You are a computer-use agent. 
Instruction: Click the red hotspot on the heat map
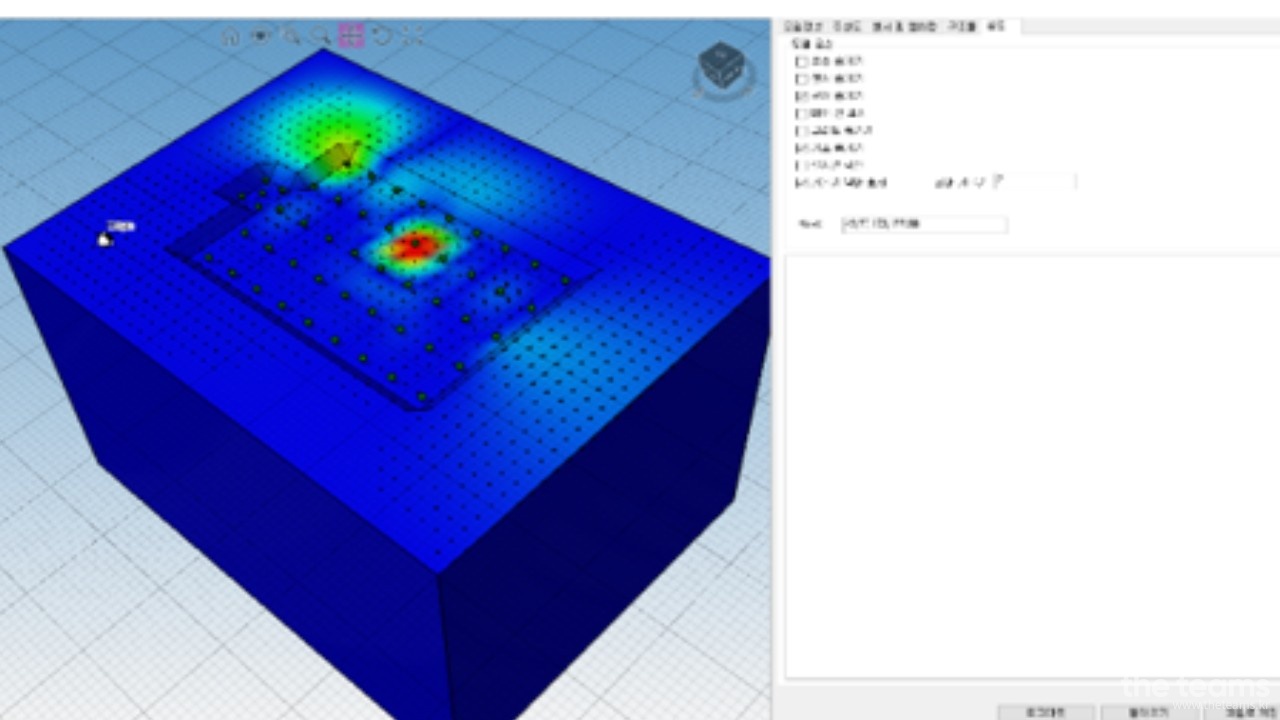point(412,245)
